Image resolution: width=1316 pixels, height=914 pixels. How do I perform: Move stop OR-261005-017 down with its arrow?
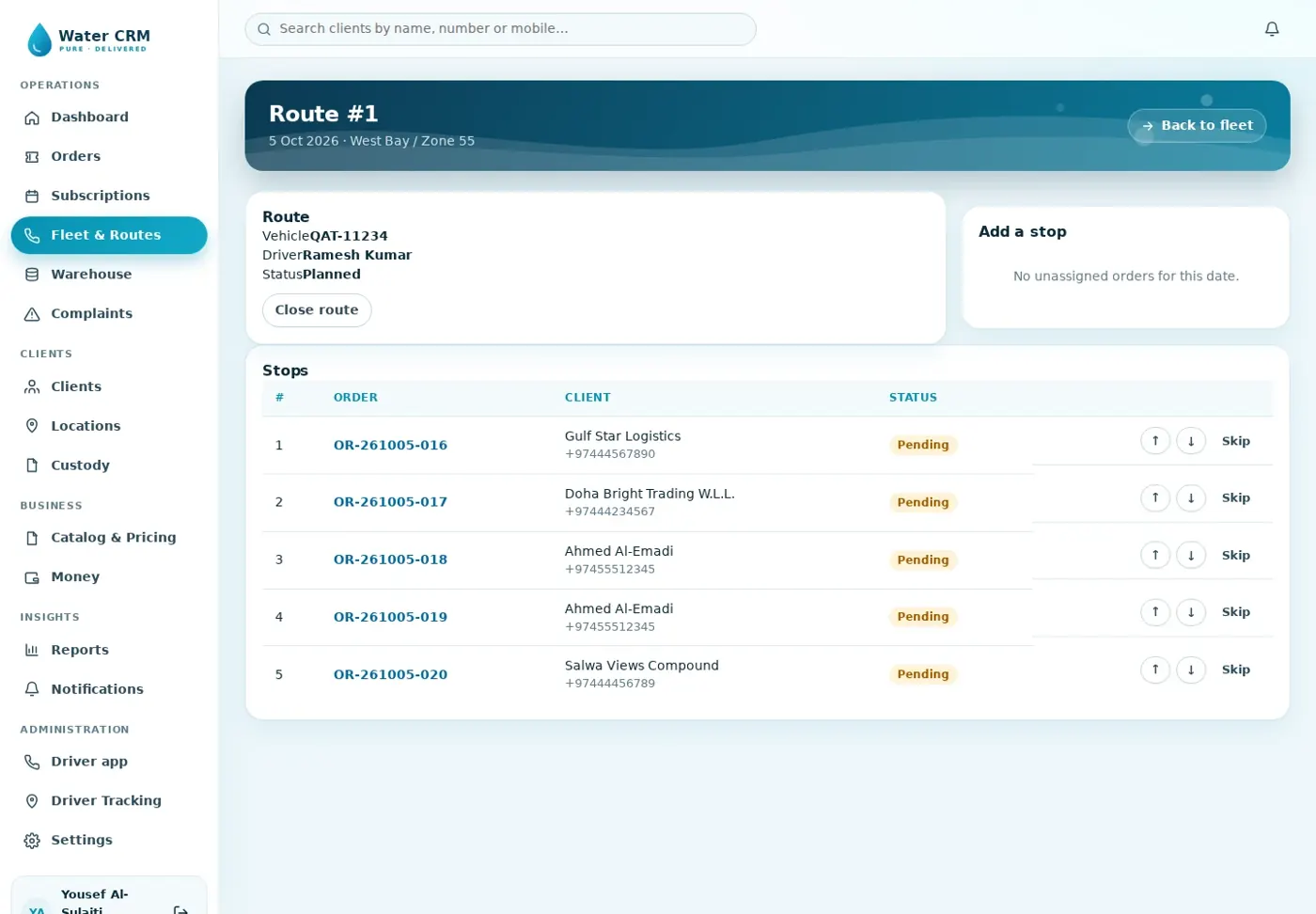click(x=1191, y=497)
